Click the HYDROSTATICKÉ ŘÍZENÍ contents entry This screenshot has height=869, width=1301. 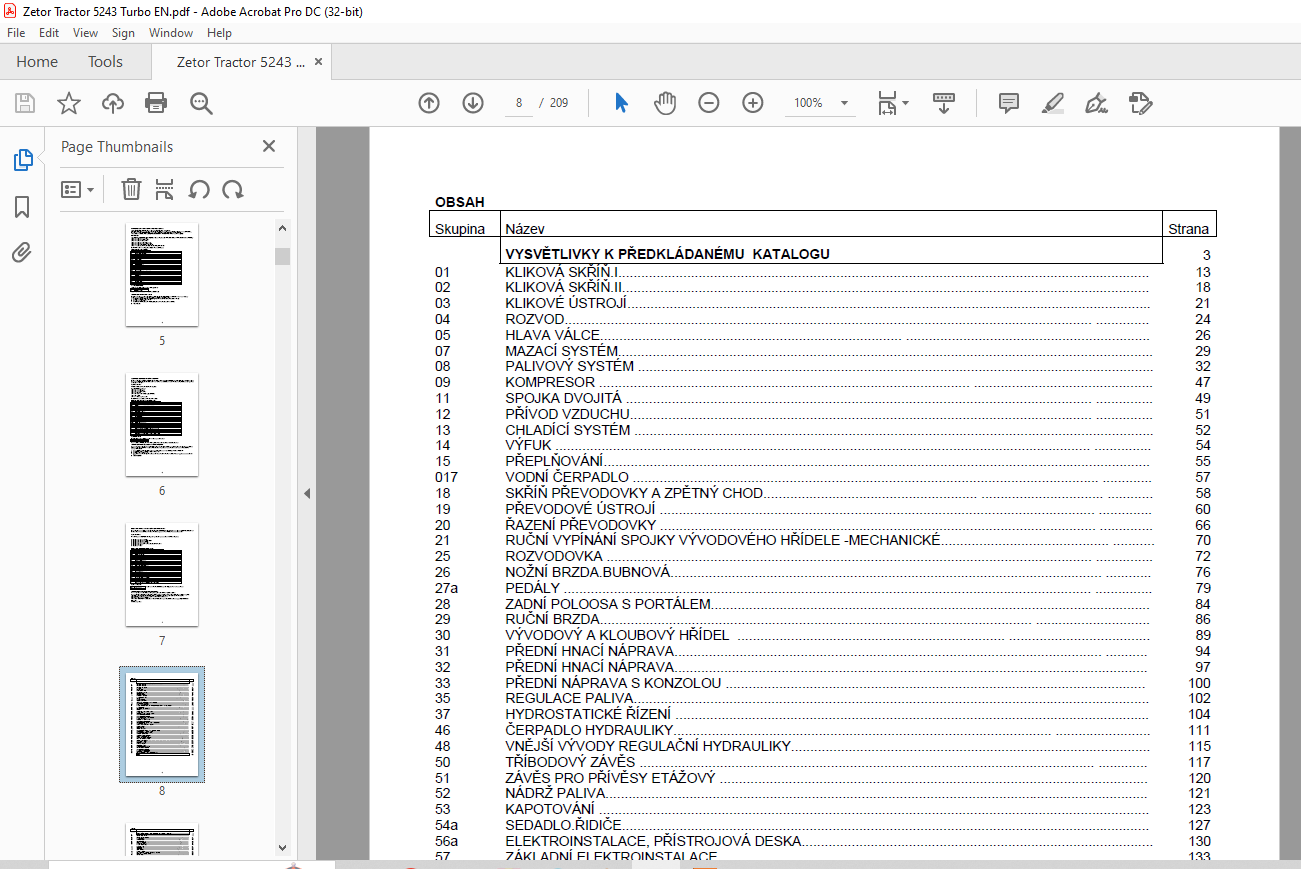(x=588, y=714)
